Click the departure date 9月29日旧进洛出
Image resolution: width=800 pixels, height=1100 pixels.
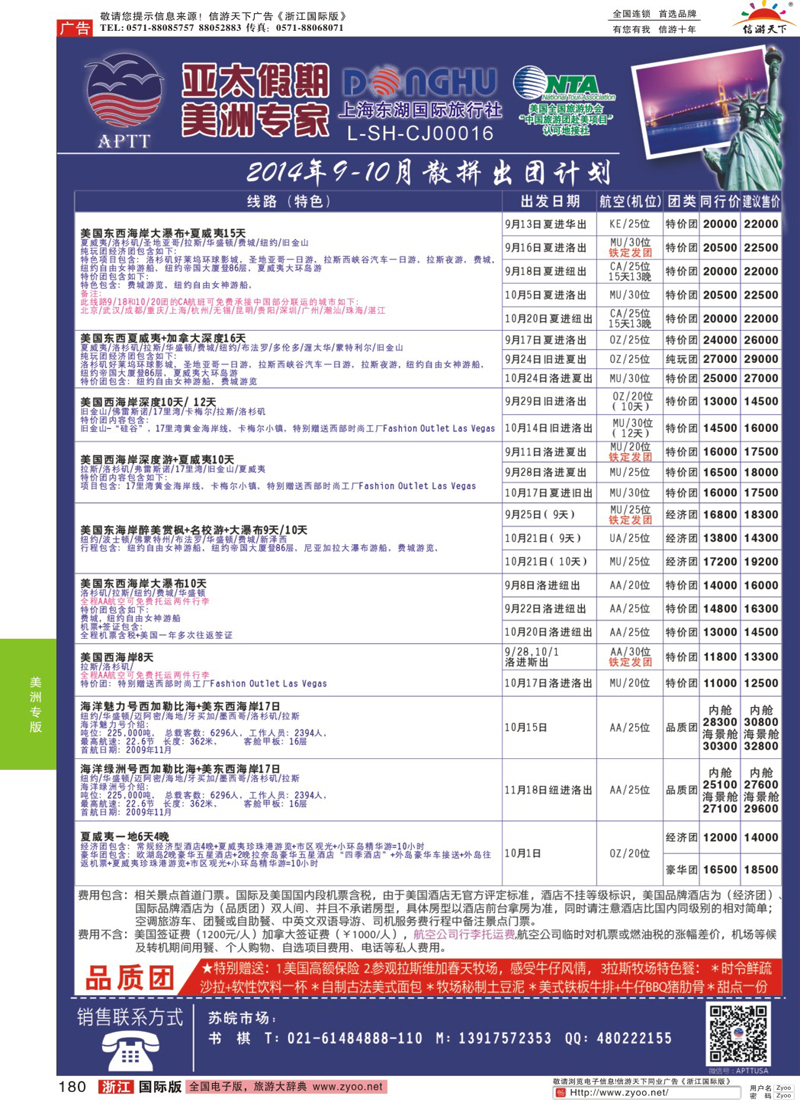tap(545, 401)
